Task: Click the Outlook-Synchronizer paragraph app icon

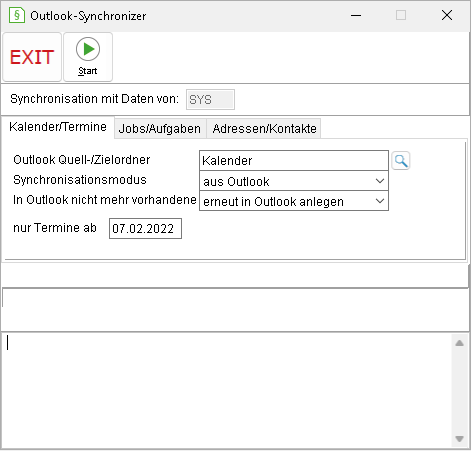Action: click(17, 15)
